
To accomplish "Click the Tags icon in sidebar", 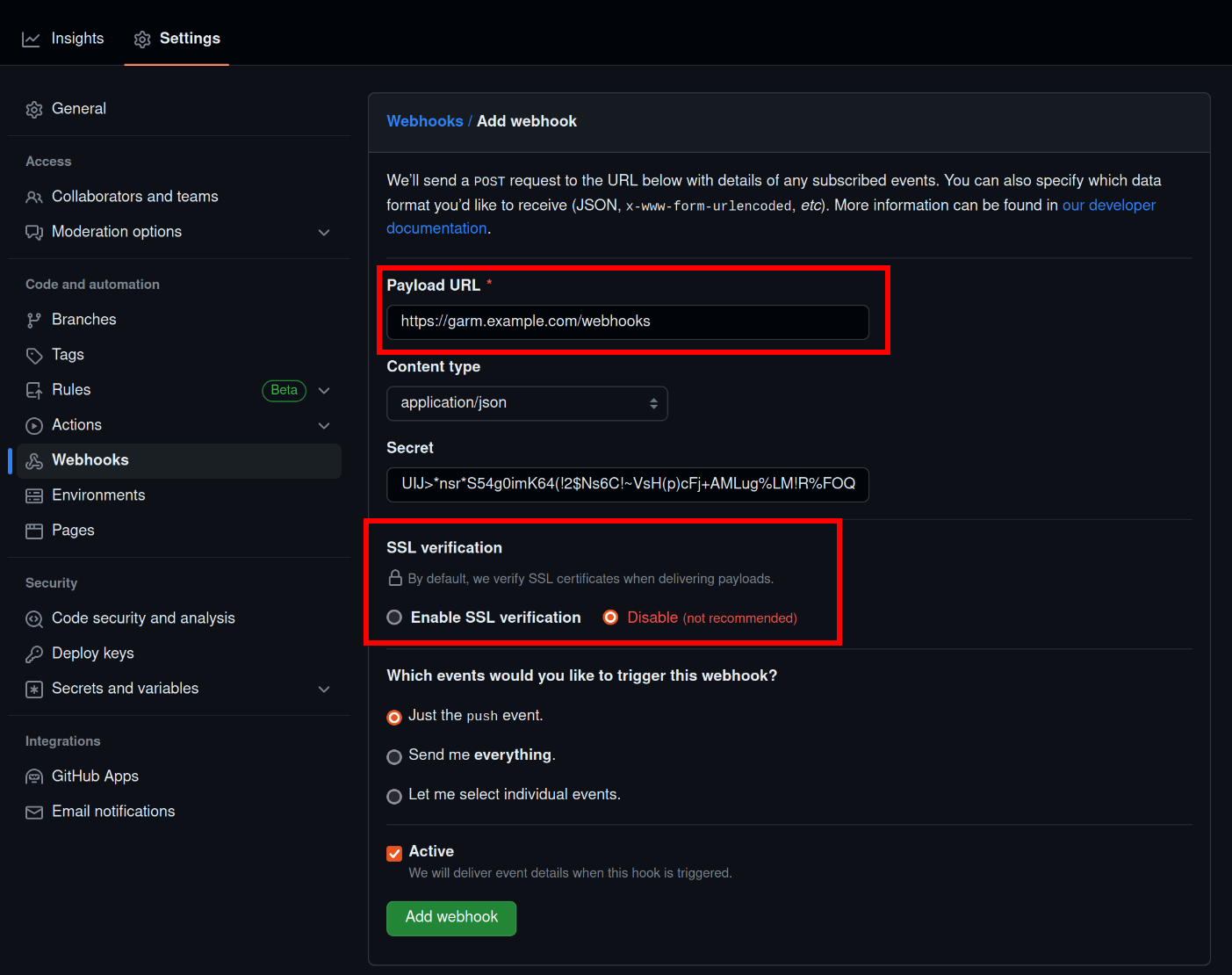I will [34, 356].
